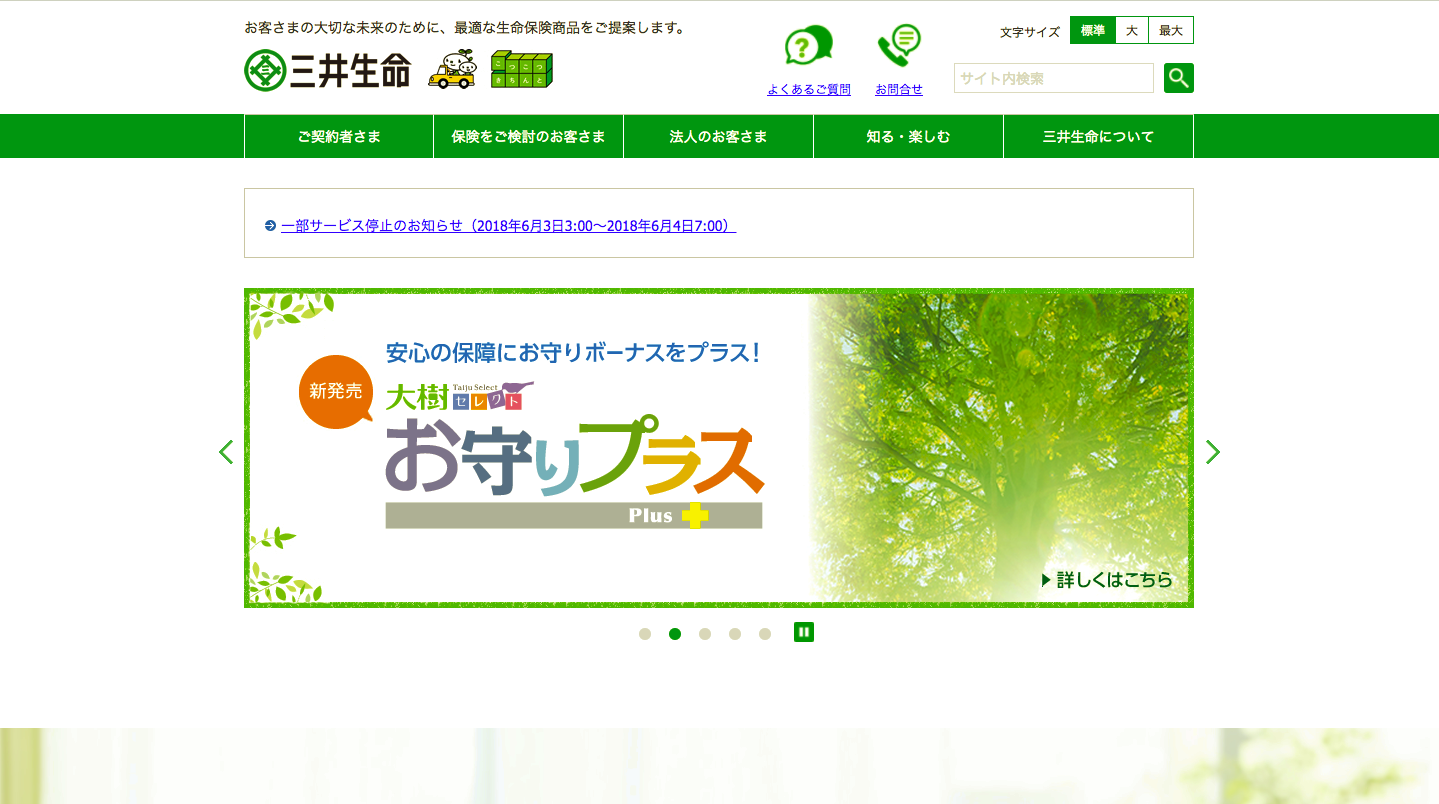This screenshot has height=804, width=1439.
Task: Click 詳しくはこちら on the banner
Action: point(1107,580)
